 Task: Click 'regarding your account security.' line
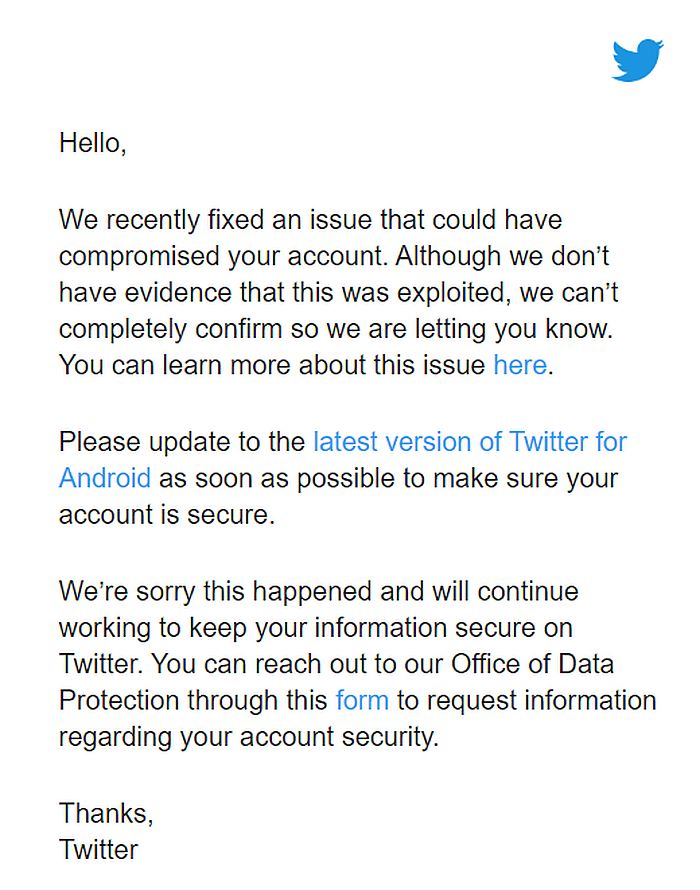tap(249, 737)
